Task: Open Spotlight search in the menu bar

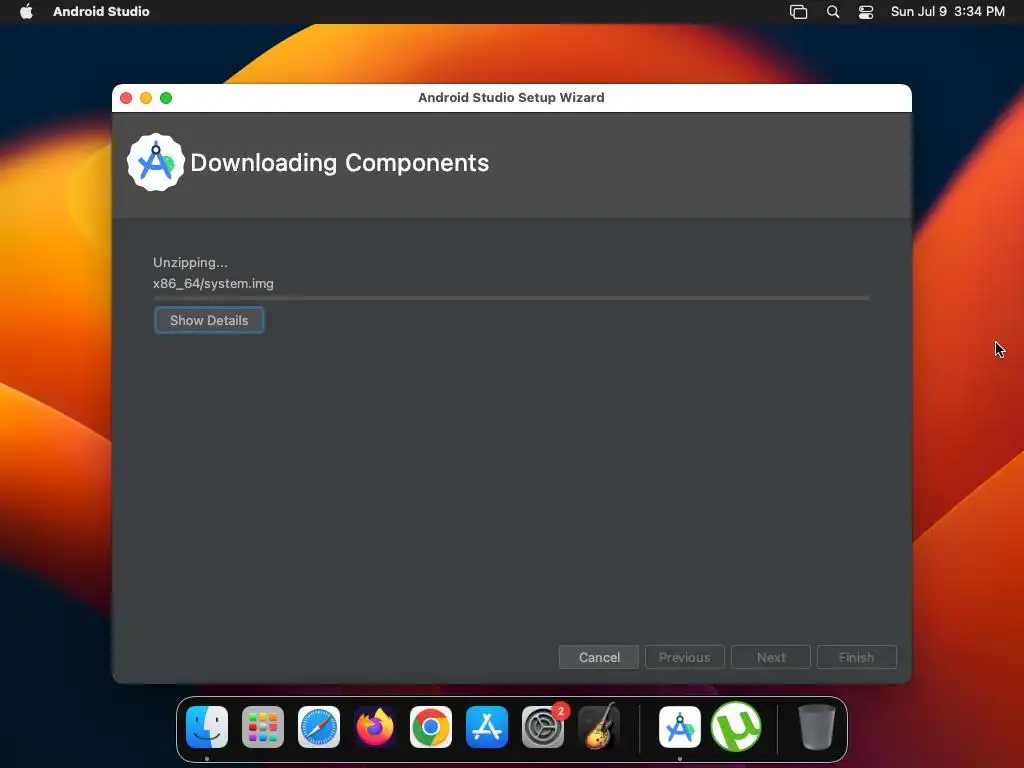Action: pos(833,12)
